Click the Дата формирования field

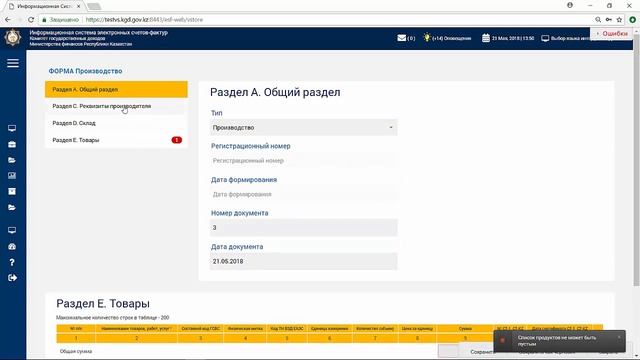tap(304, 194)
